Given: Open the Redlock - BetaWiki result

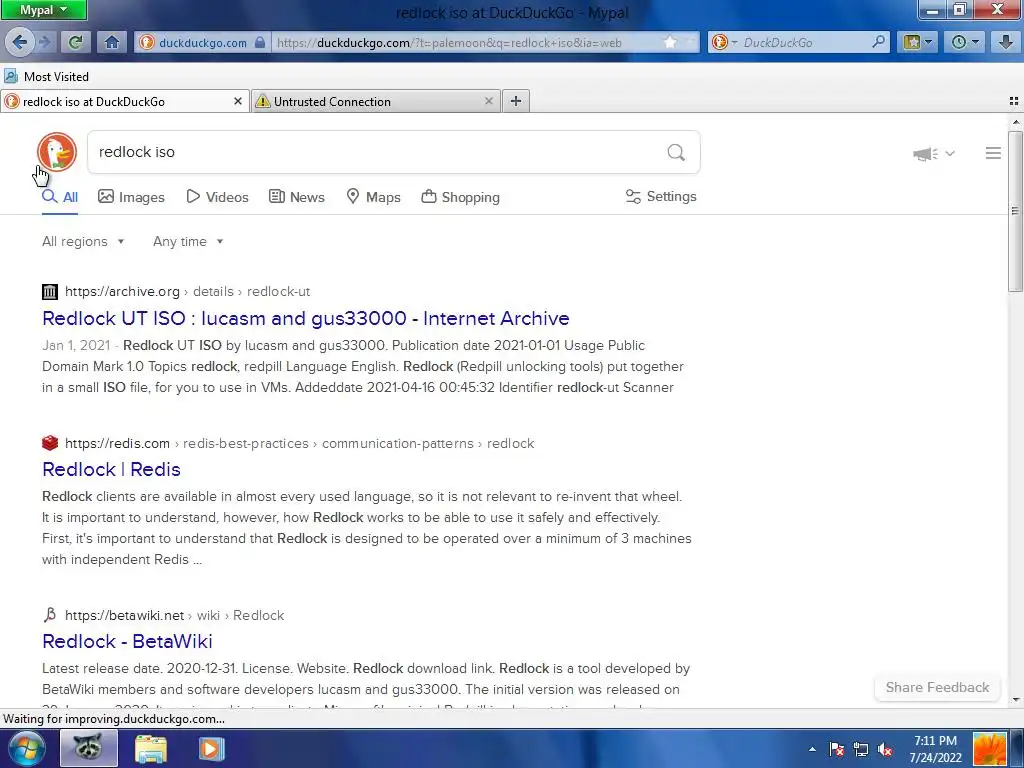Looking at the screenshot, I should click(127, 641).
